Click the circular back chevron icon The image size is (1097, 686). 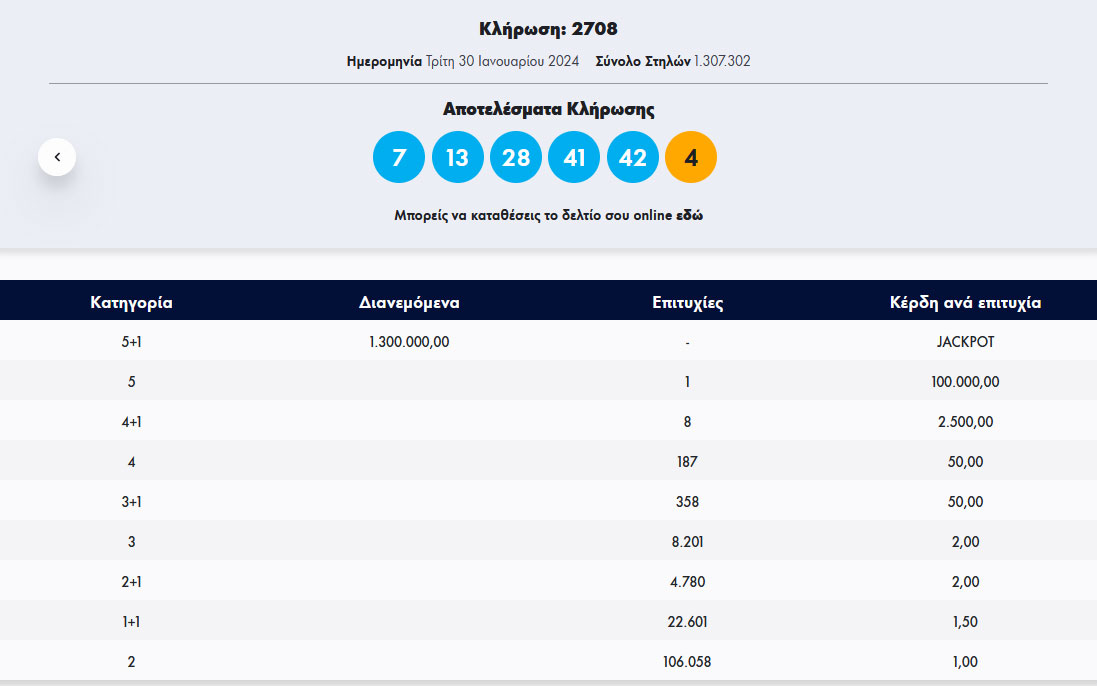tap(57, 157)
